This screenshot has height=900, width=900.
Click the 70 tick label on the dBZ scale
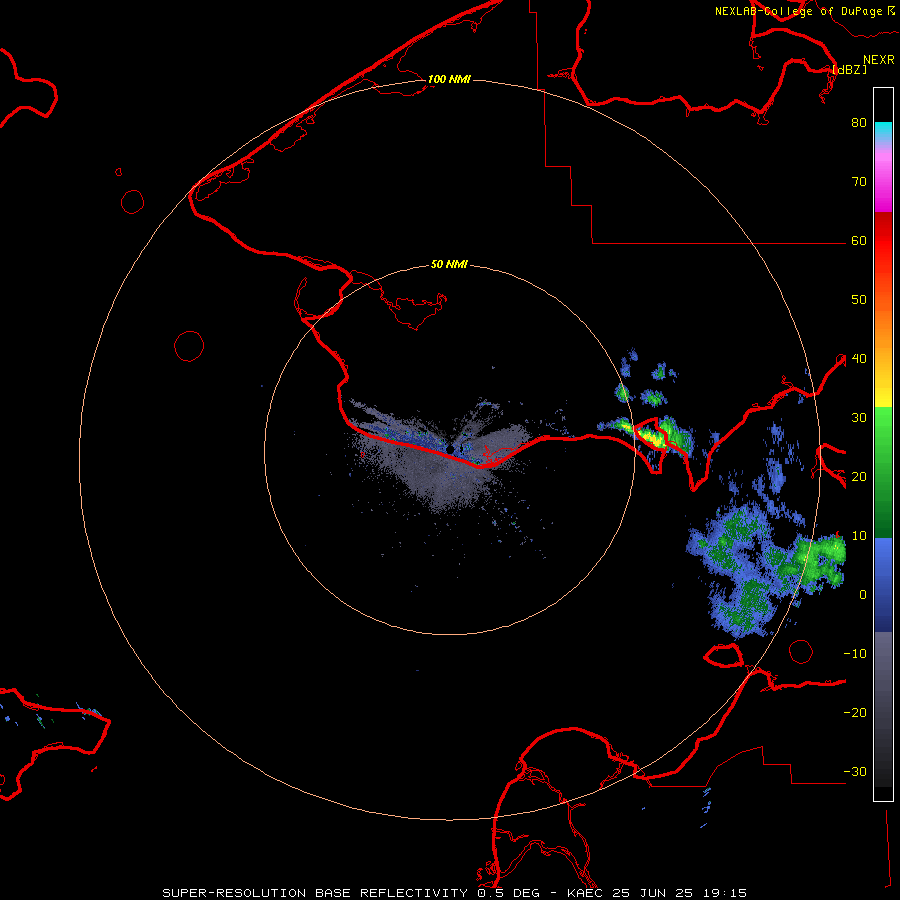coord(859,182)
